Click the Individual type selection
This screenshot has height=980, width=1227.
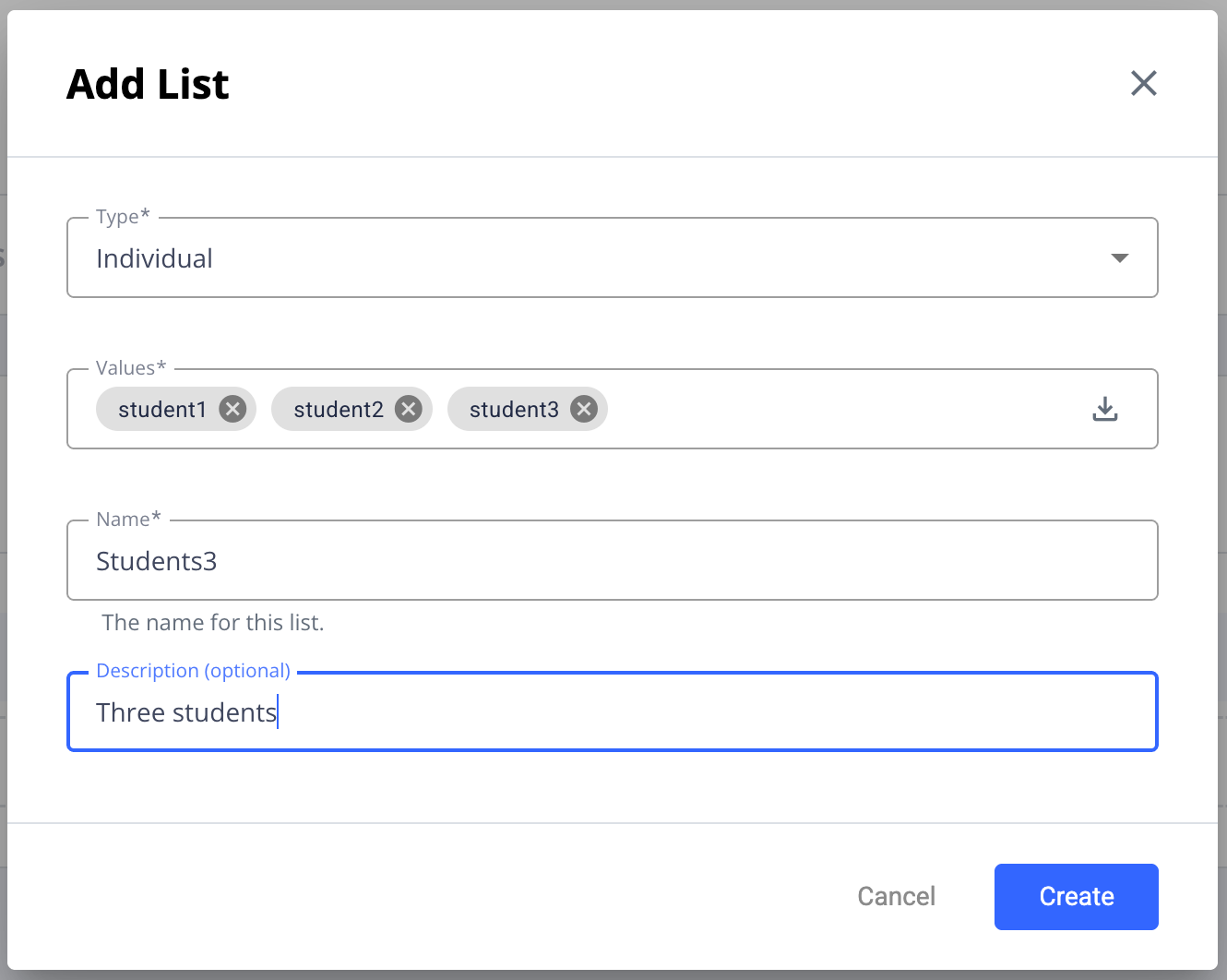click(x=155, y=258)
